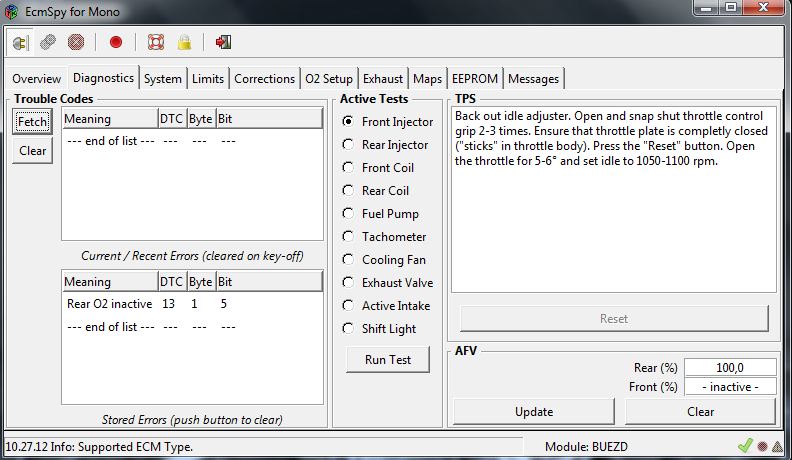Click the Rear (%) AFV input field

coord(730,368)
